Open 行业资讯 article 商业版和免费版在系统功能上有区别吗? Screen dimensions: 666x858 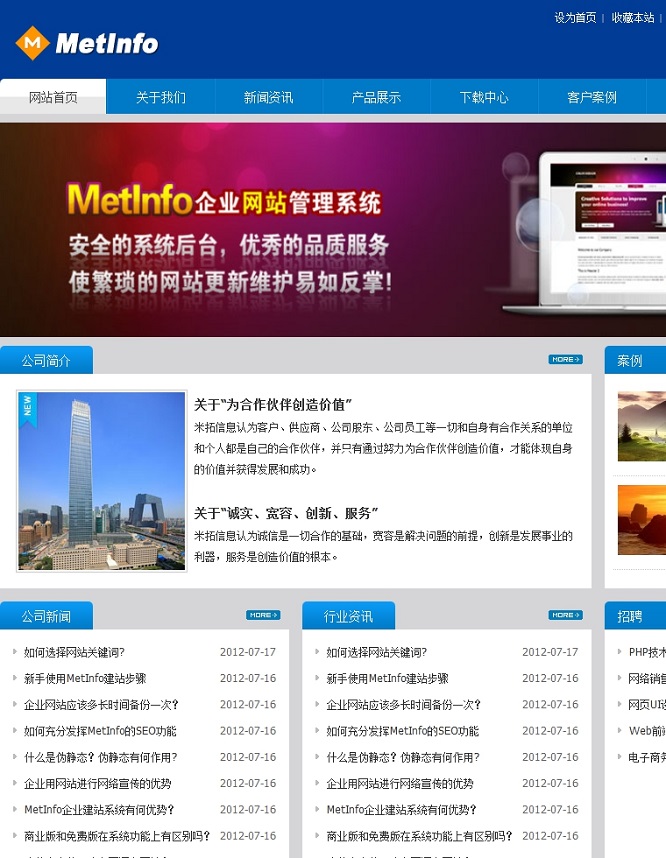(420, 836)
